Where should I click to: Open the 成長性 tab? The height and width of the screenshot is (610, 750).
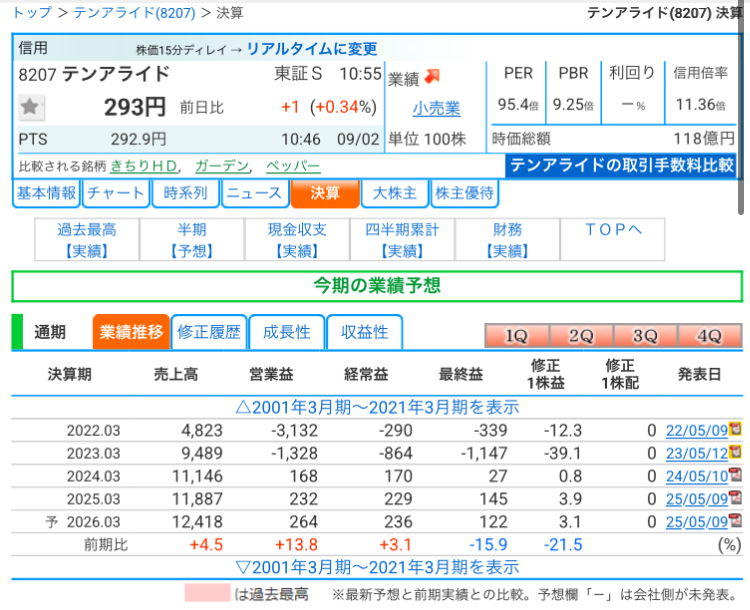tap(287, 332)
